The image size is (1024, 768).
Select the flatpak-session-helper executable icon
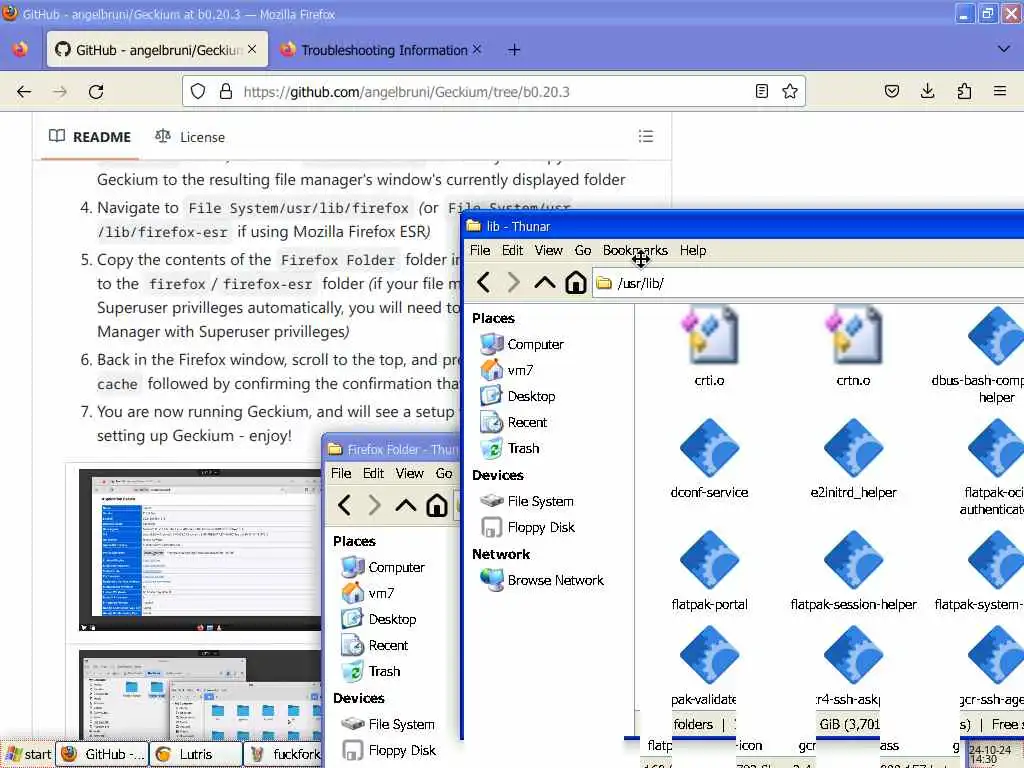click(x=853, y=561)
